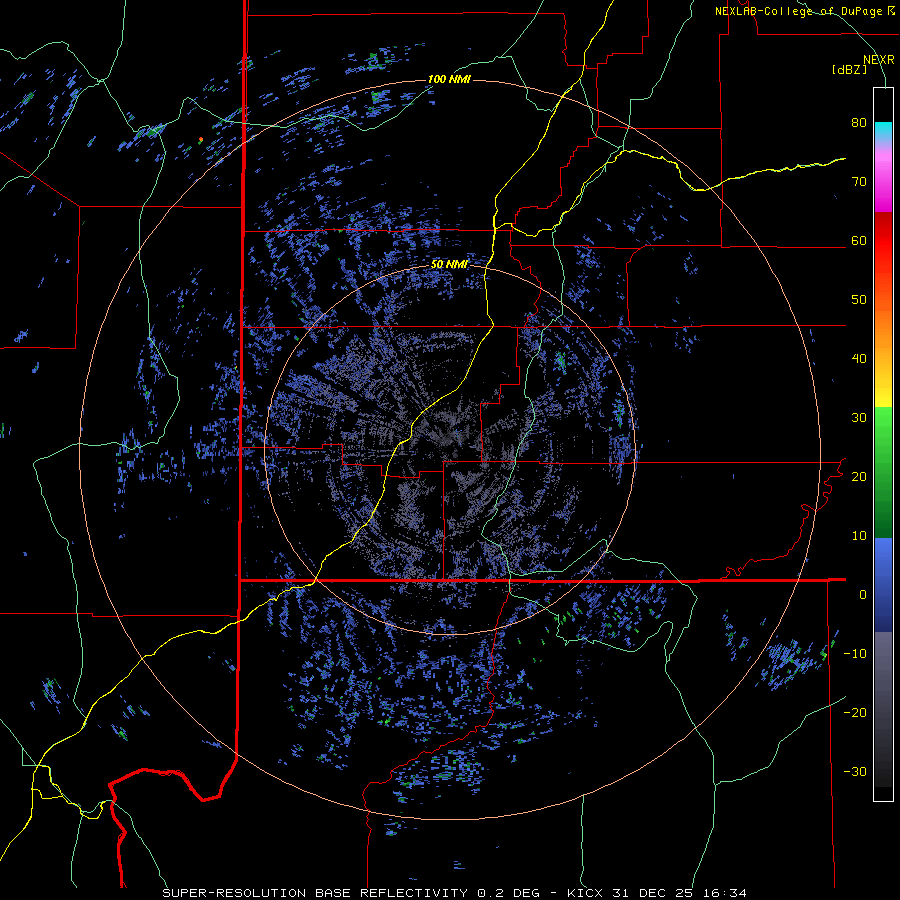
Task: Click the 70 dBZ scale value
Action: (x=859, y=182)
